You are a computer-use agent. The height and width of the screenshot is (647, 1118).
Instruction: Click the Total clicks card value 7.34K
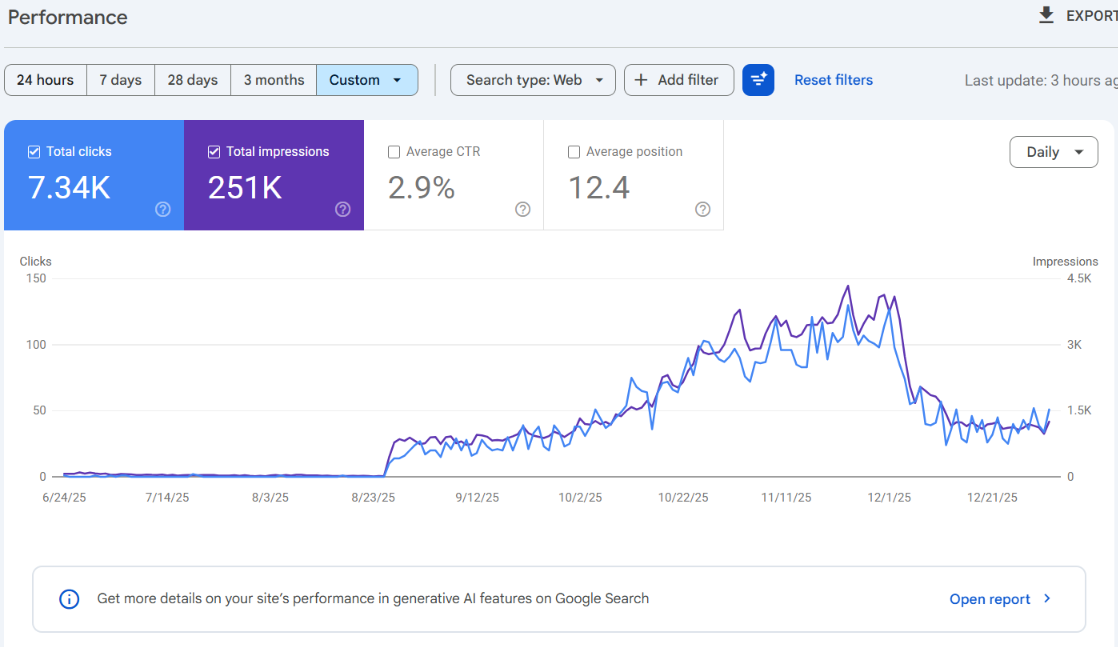tap(69, 188)
